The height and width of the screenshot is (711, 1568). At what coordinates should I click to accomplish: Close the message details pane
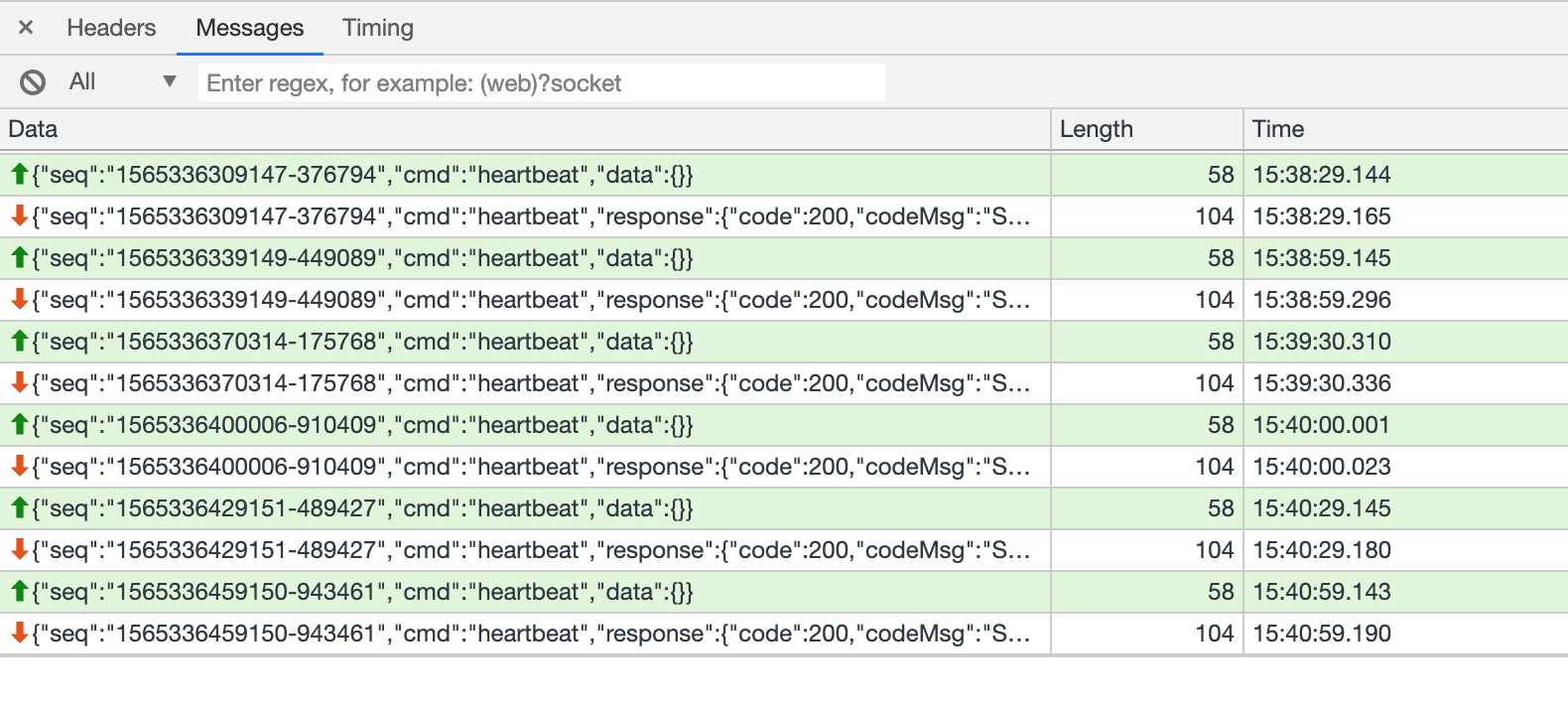point(26,28)
